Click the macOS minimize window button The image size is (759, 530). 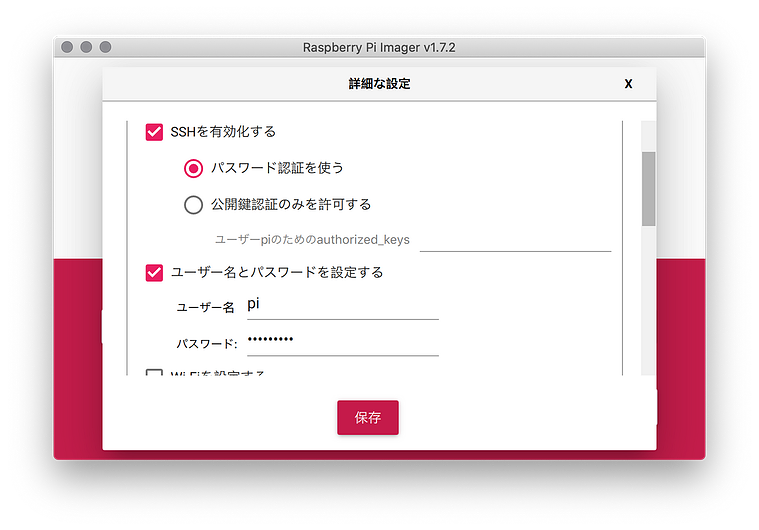tap(86, 47)
